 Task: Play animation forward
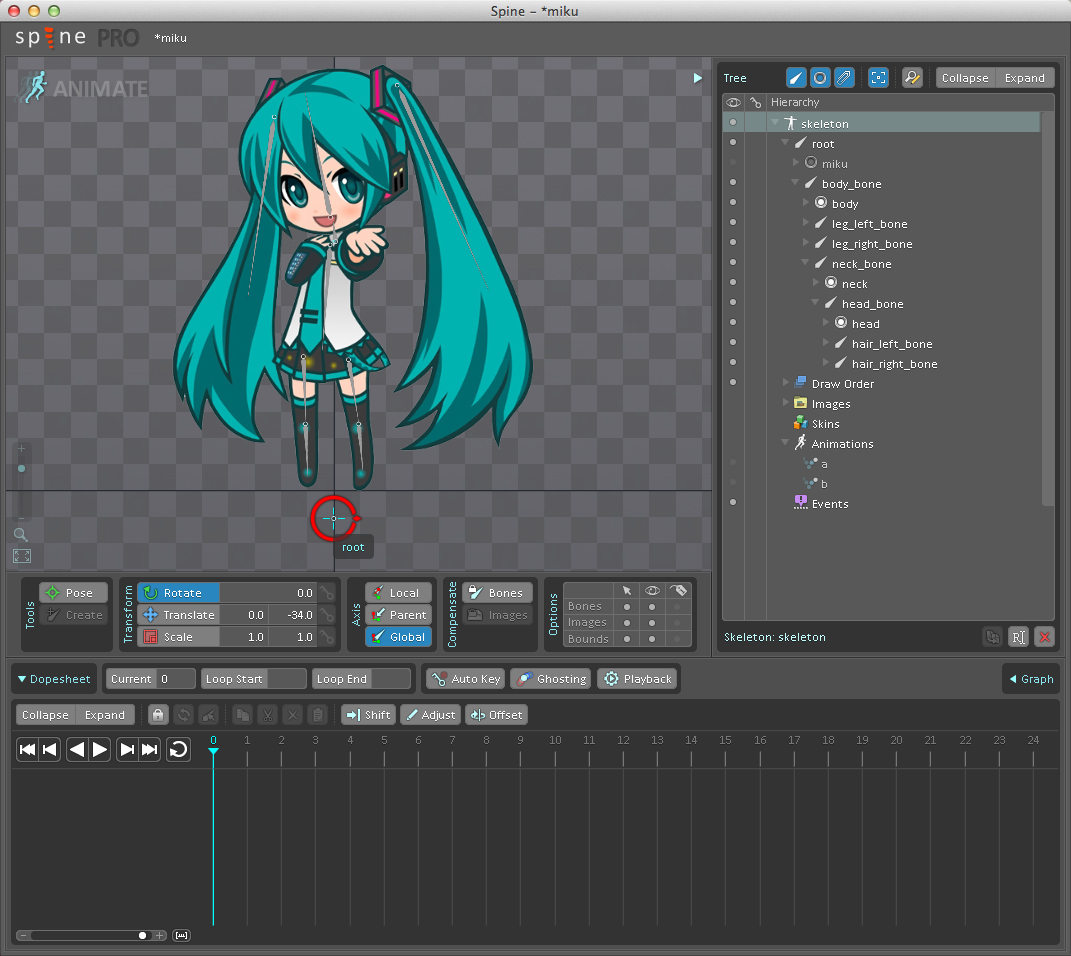tap(100, 749)
